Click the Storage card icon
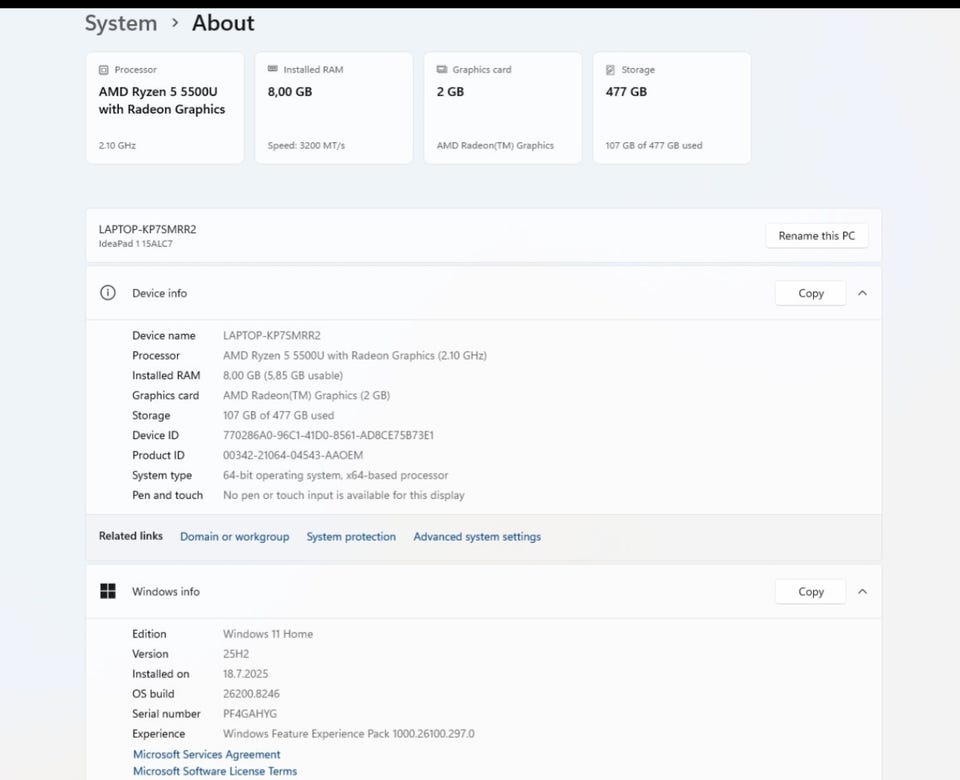960x780 pixels. [610, 70]
